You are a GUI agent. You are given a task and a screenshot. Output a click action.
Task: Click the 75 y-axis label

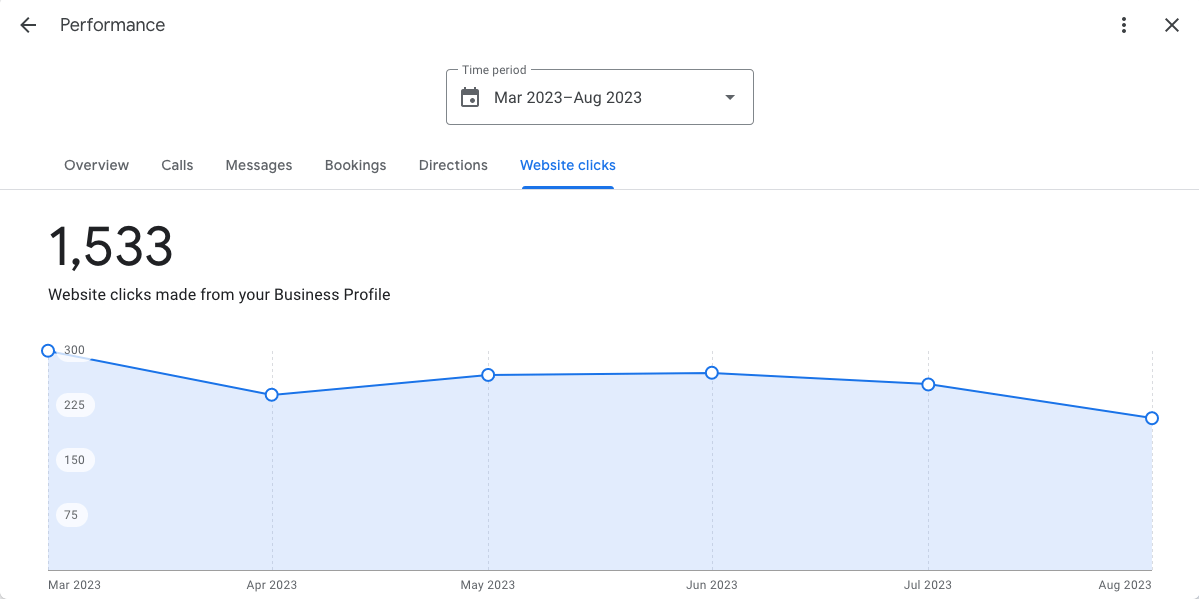pos(71,515)
